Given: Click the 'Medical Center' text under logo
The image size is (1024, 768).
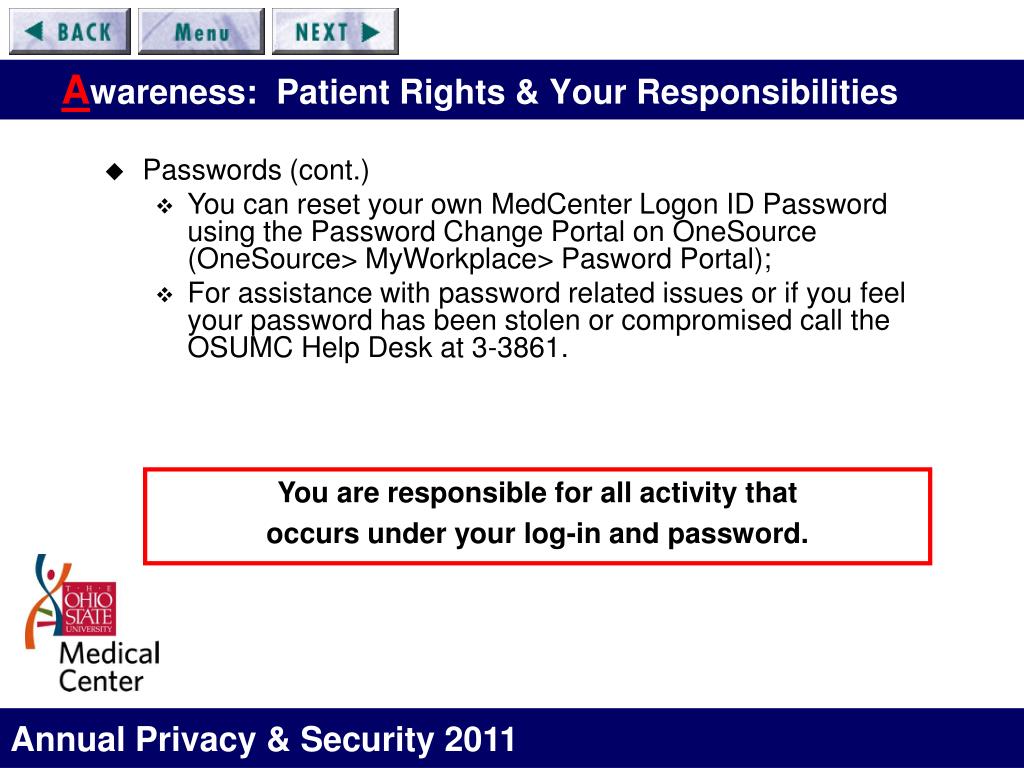Looking at the screenshot, I should click(109, 667).
